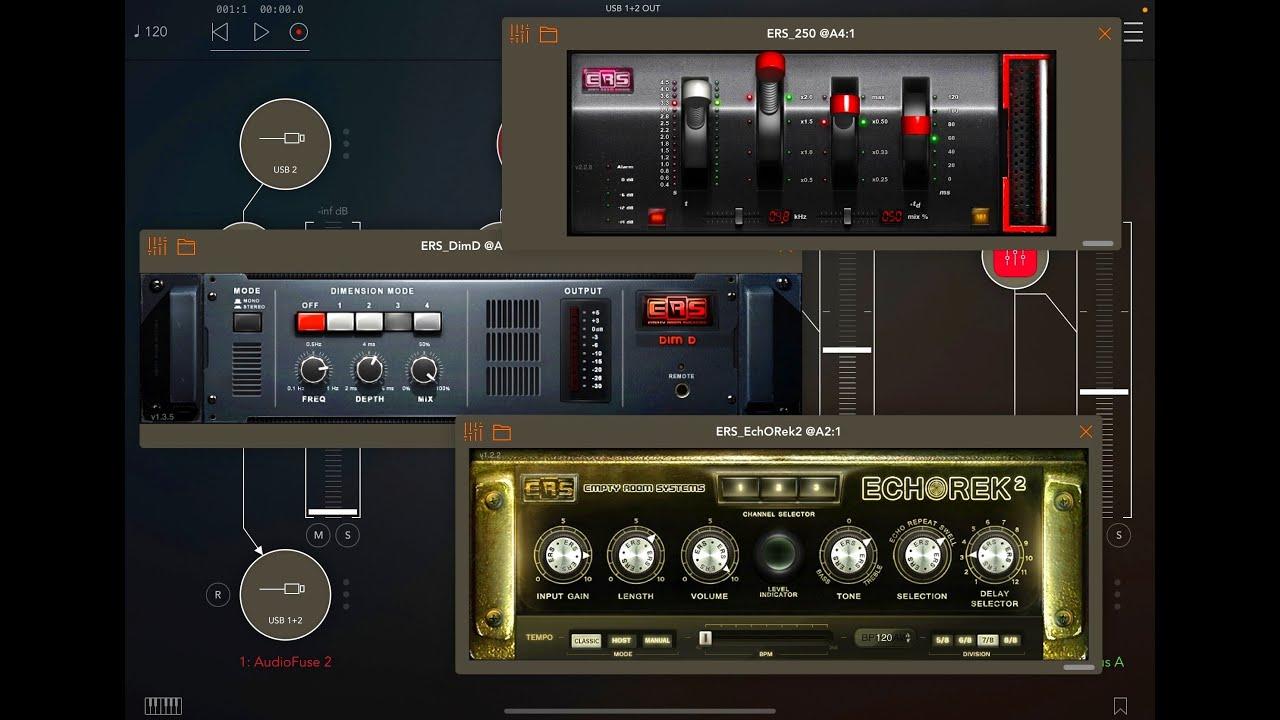This screenshot has width=1280, height=720.
Task: Open the piano keyboard icon at bottom left
Action: pyautogui.click(x=163, y=706)
